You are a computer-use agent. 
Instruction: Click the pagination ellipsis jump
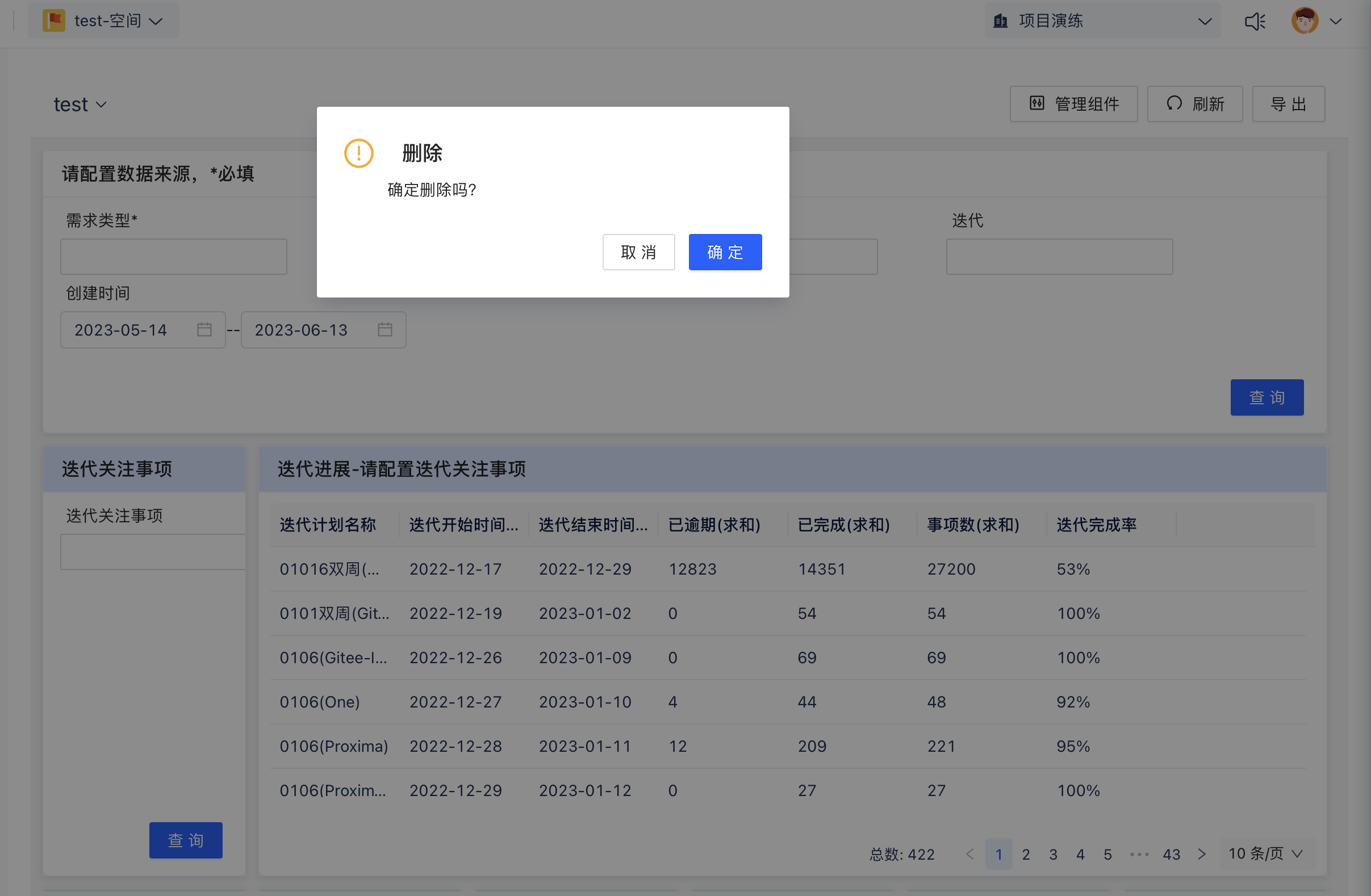(1139, 855)
